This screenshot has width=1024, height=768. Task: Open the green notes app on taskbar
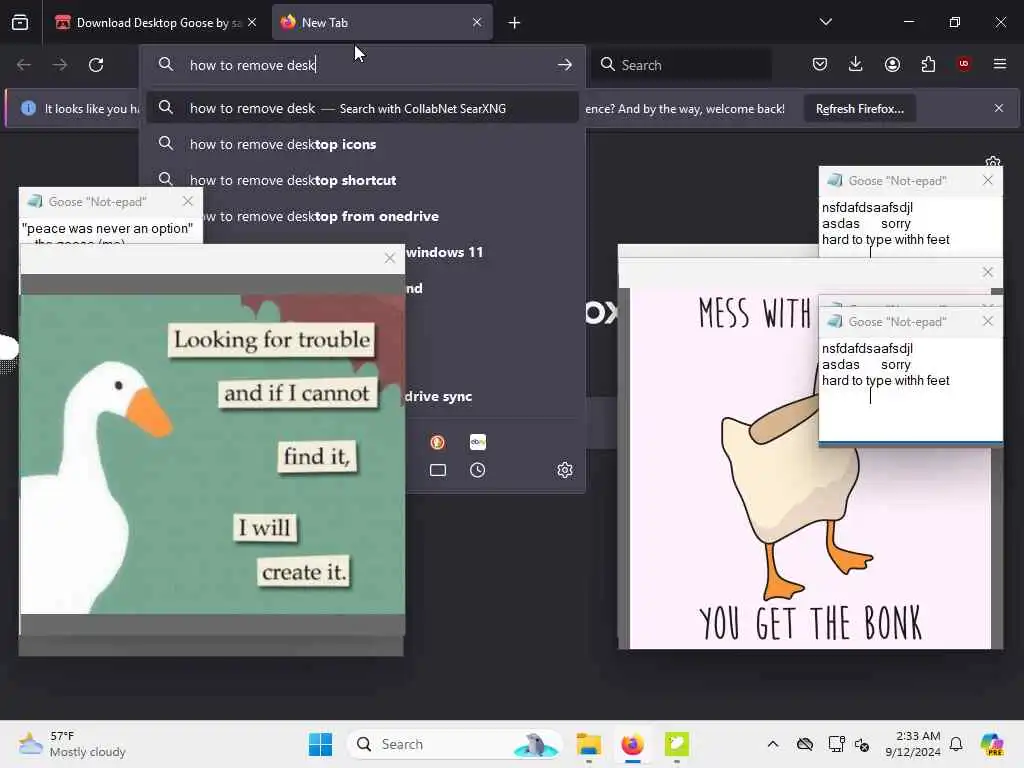point(677,744)
